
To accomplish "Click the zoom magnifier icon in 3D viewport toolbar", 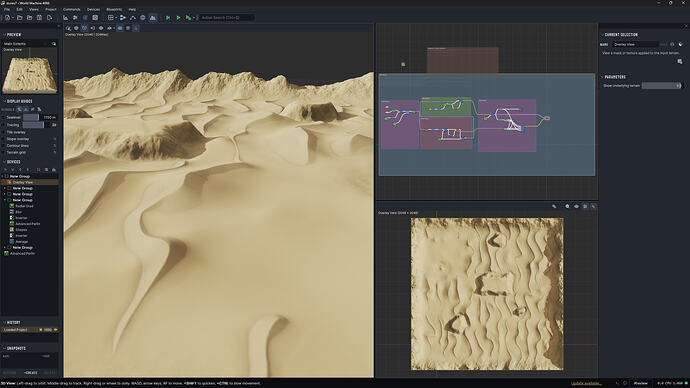I will (x=68, y=28).
